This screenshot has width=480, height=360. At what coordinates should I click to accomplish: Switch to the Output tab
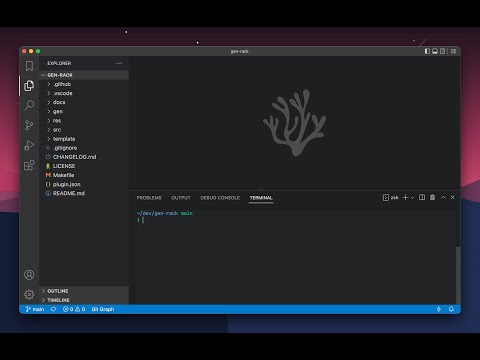(181, 198)
